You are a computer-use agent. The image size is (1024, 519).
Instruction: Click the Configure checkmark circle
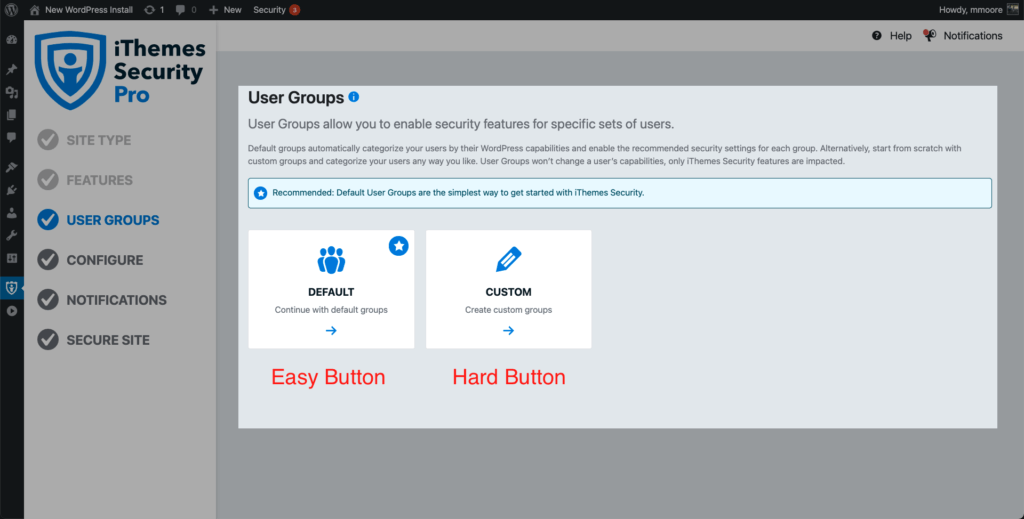(x=48, y=260)
